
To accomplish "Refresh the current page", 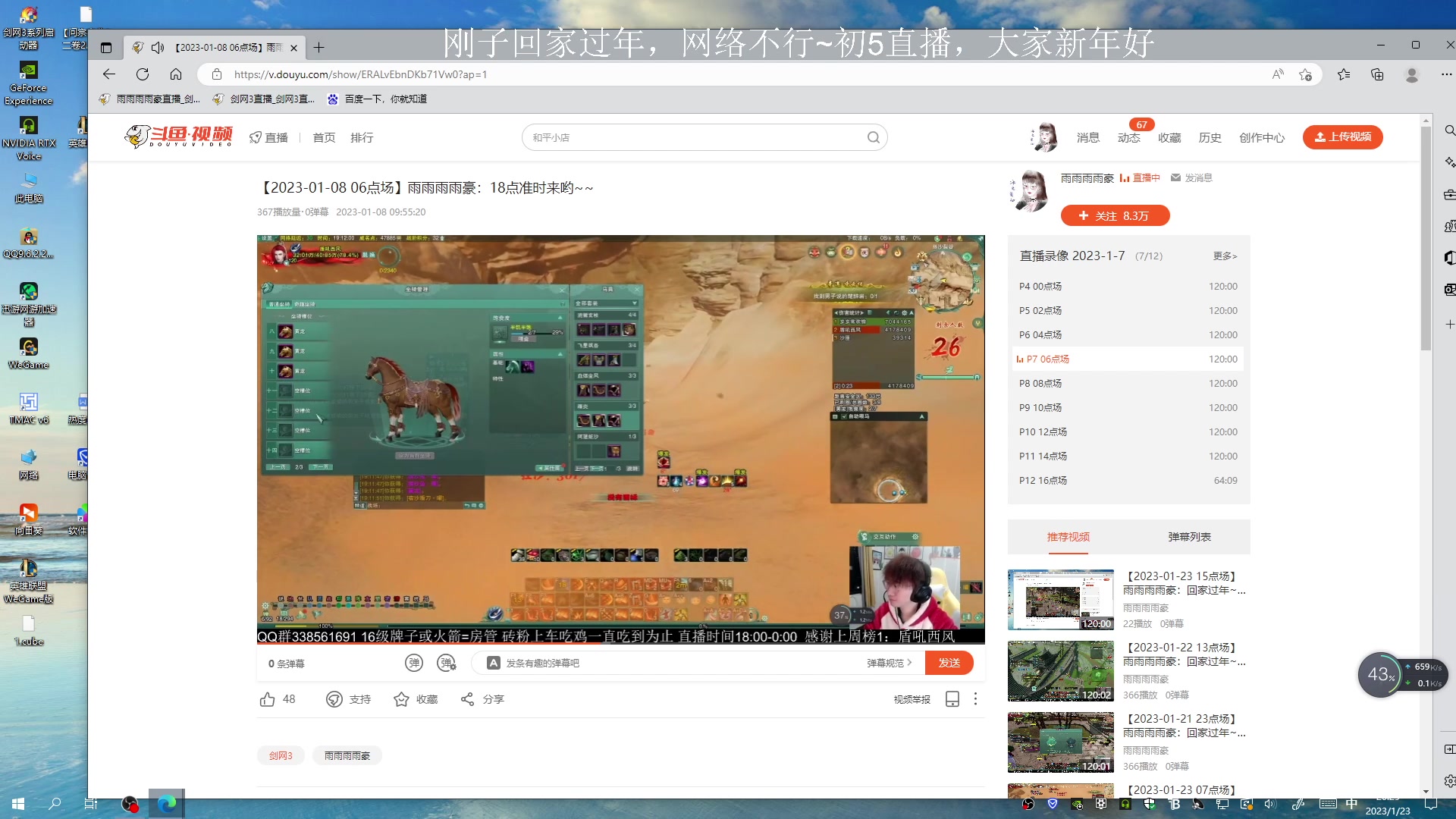I will point(143,74).
